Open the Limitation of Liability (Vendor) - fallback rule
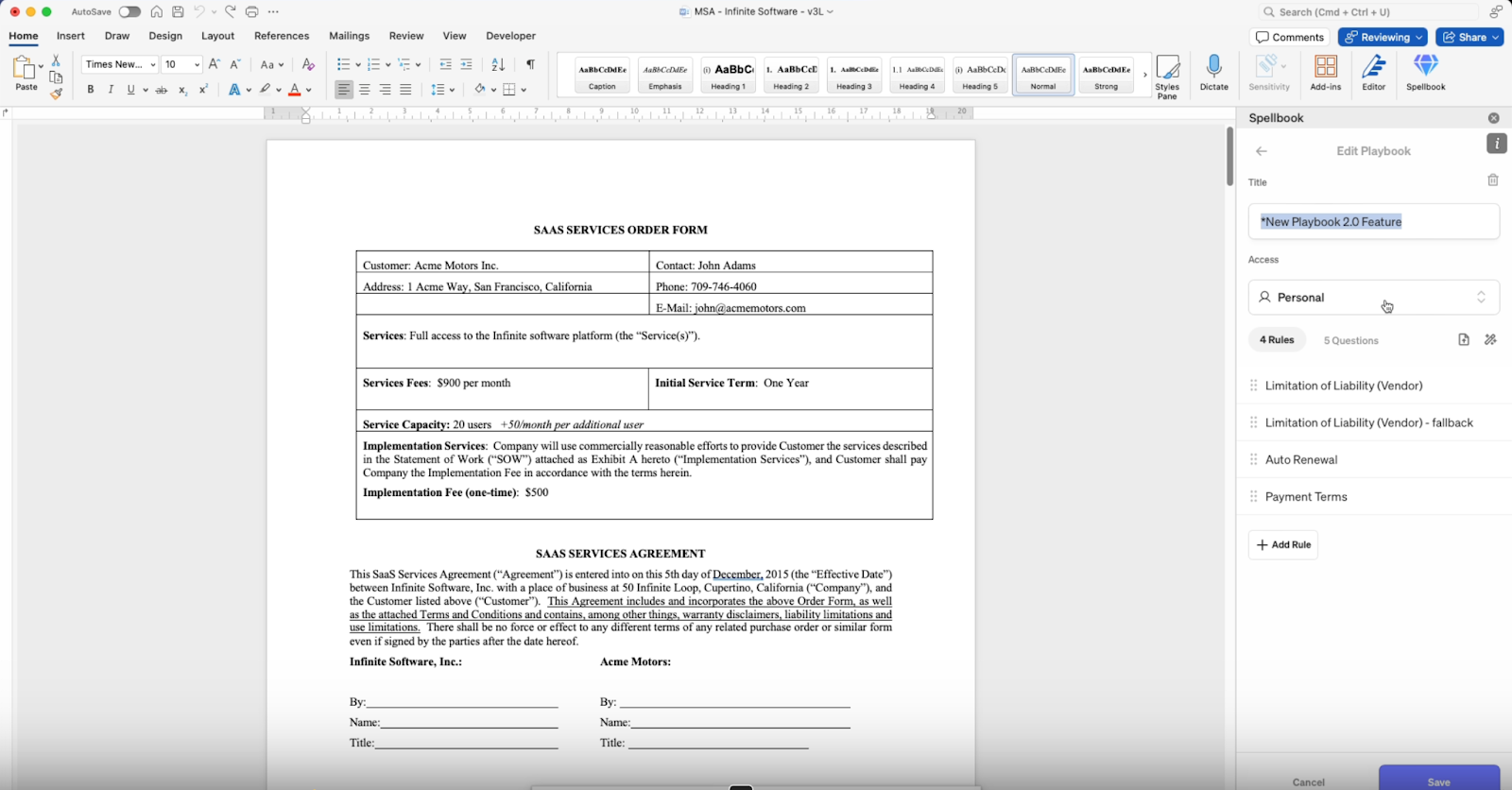Screen dimensions: 1512x790 point(1374,422)
